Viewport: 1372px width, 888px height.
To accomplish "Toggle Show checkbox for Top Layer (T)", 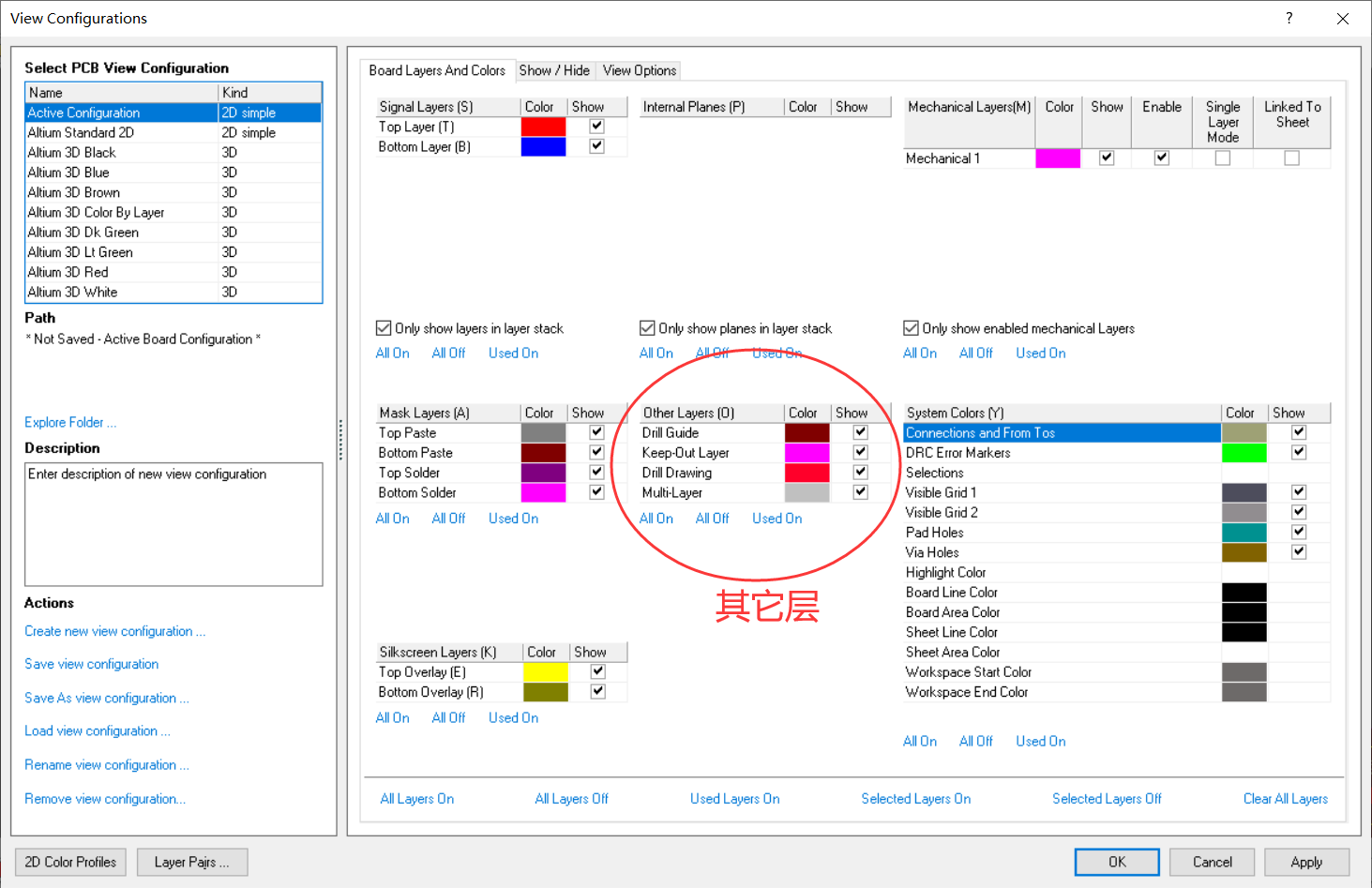I will [596, 127].
